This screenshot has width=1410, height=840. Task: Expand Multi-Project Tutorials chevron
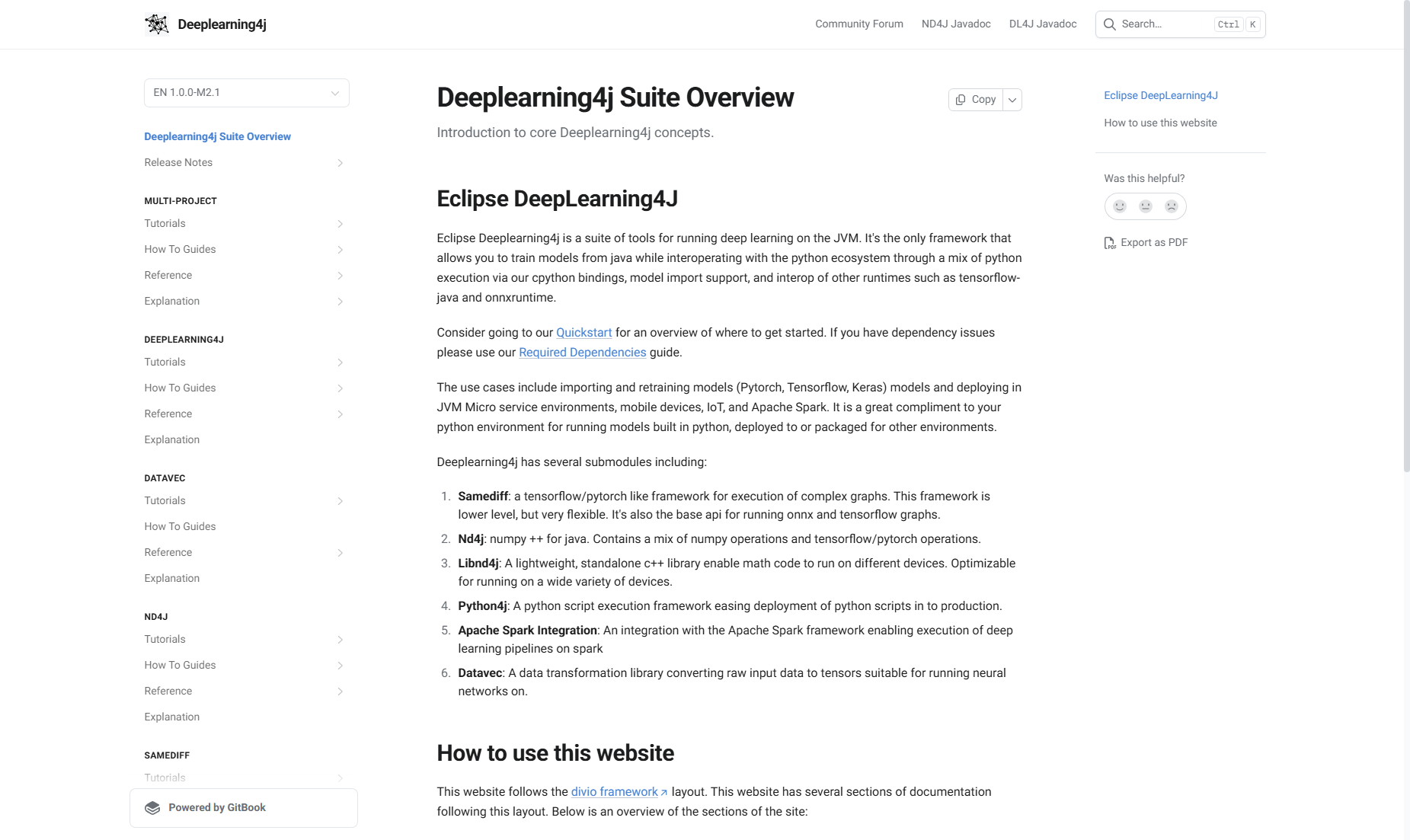[340, 224]
